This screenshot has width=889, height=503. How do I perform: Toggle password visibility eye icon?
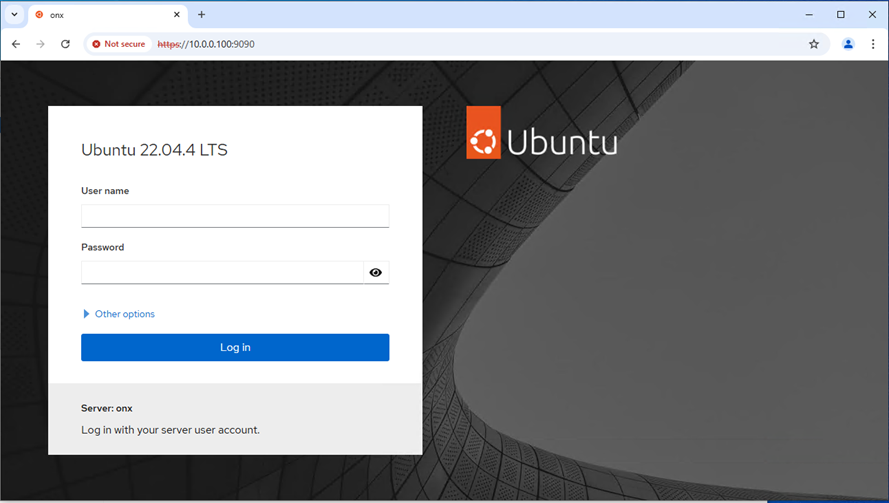pos(375,273)
